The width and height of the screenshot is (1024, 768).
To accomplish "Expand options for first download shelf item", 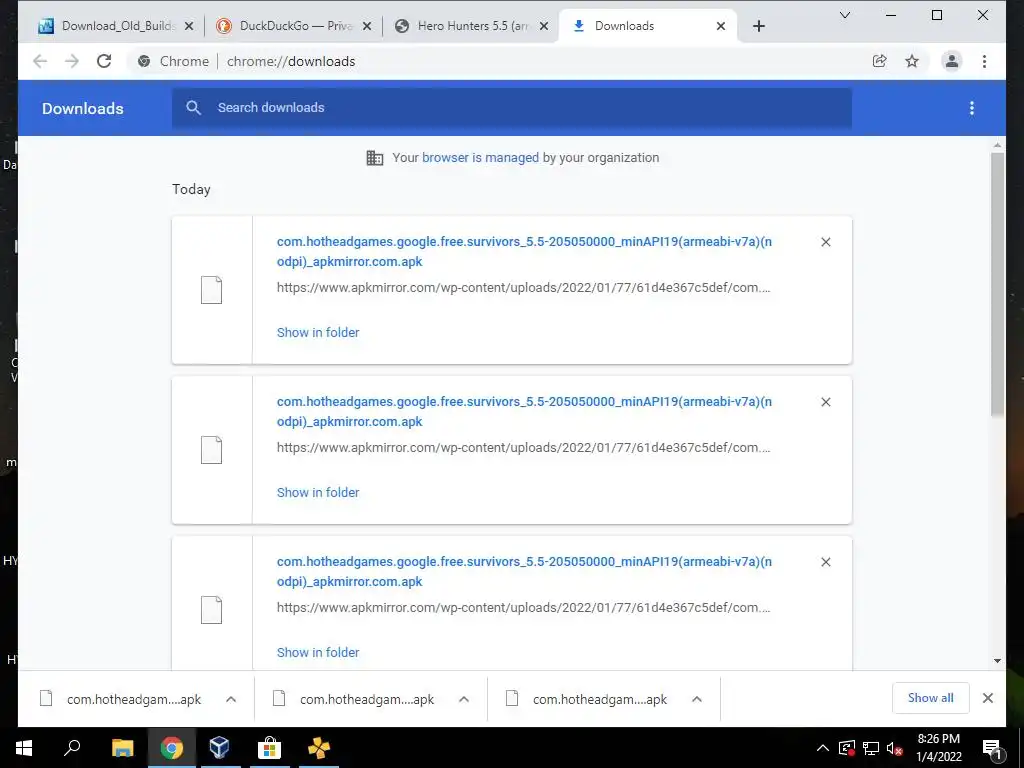I will [231, 699].
